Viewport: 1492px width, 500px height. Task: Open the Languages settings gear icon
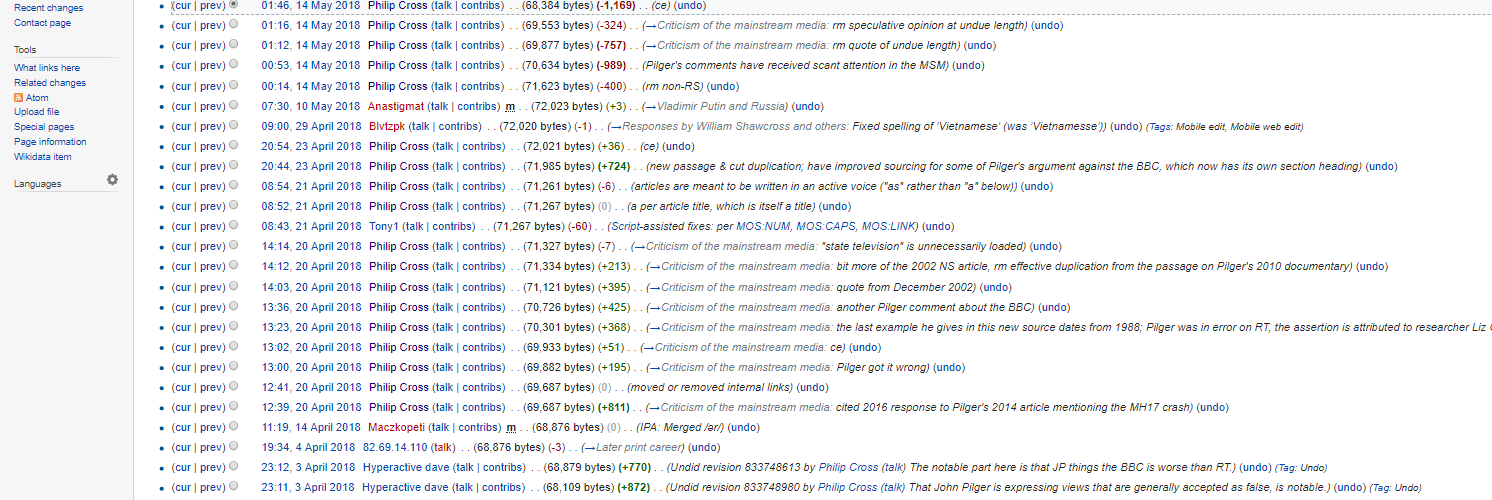click(x=113, y=180)
